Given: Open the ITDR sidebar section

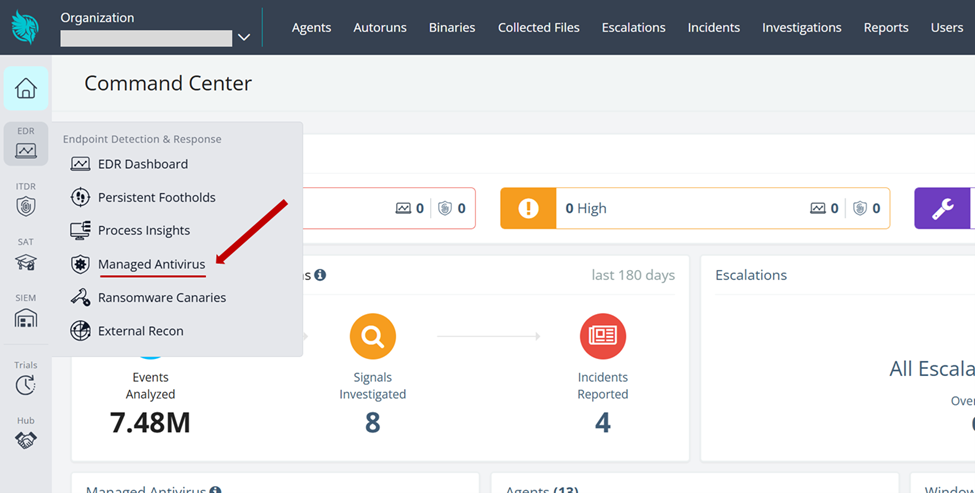Looking at the screenshot, I should click(x=26, y=201).
